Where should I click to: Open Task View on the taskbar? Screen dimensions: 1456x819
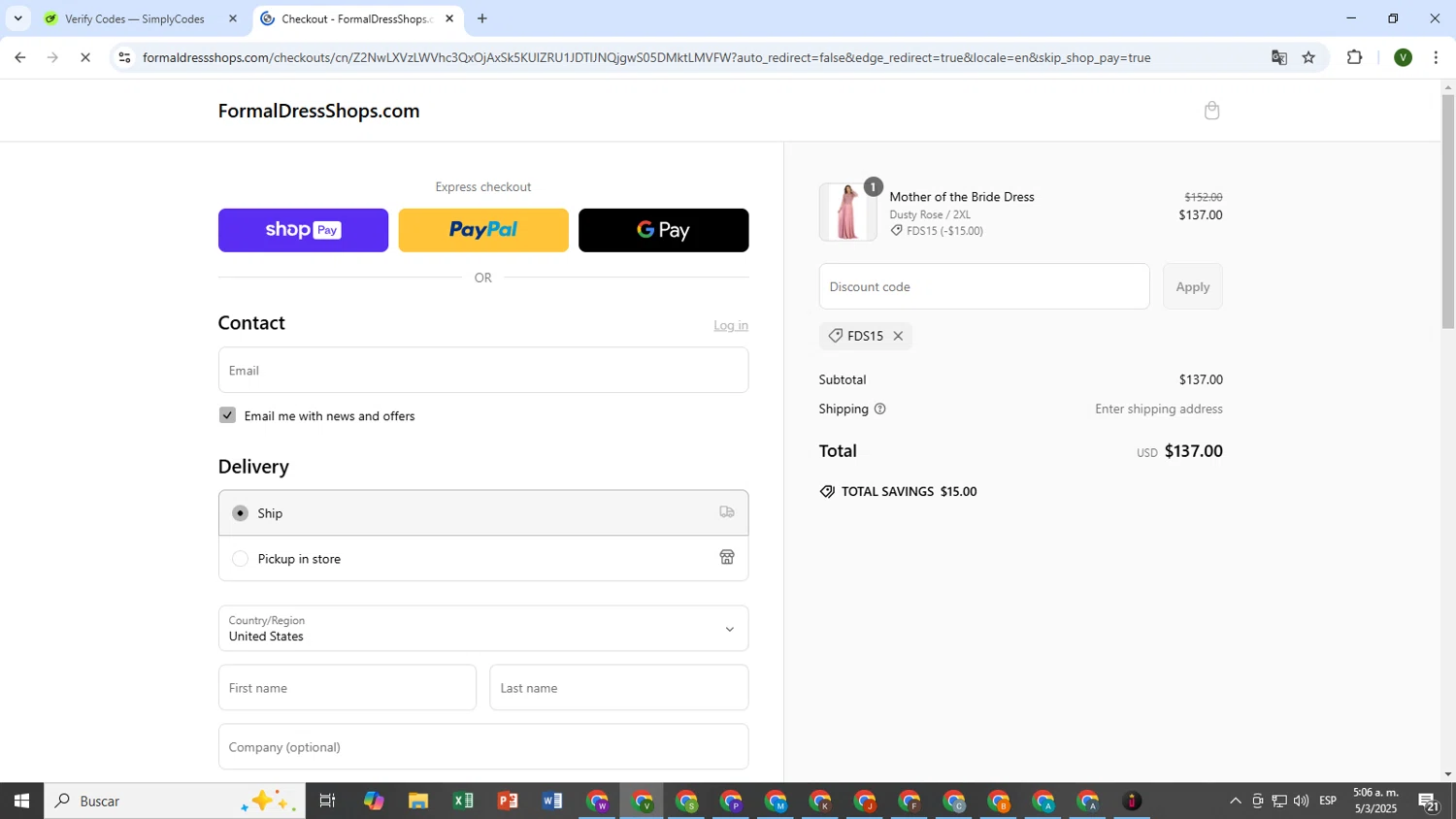point(327,801)
